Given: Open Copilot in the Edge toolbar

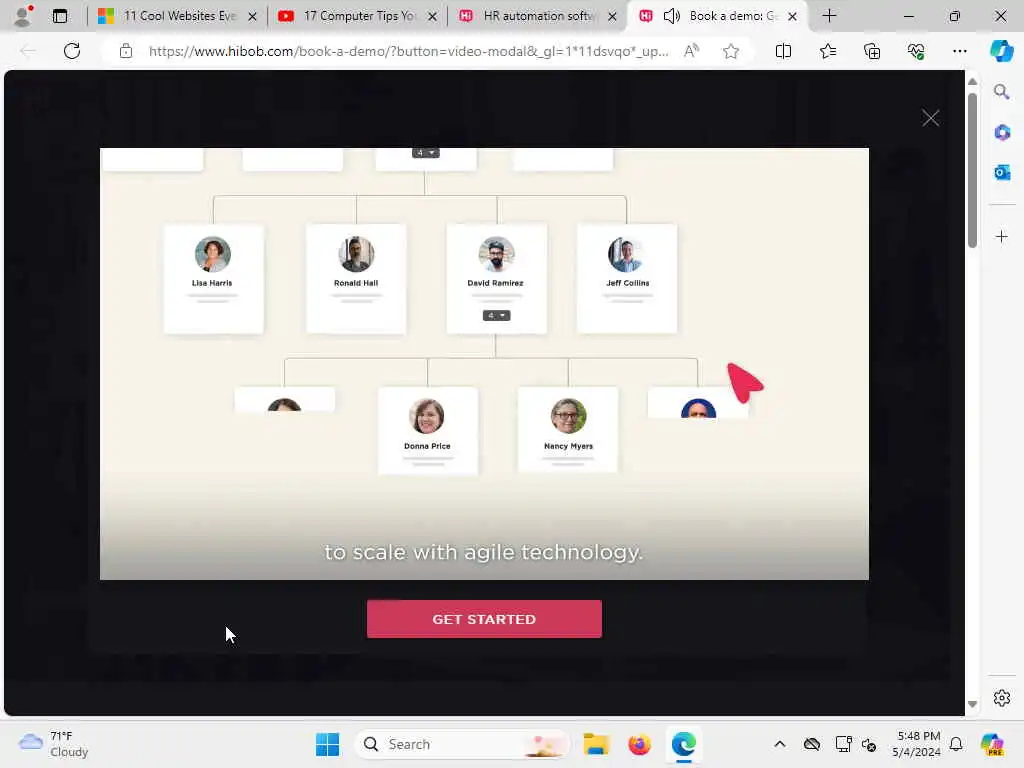Looking at the screenshot, I should 1001,51.
